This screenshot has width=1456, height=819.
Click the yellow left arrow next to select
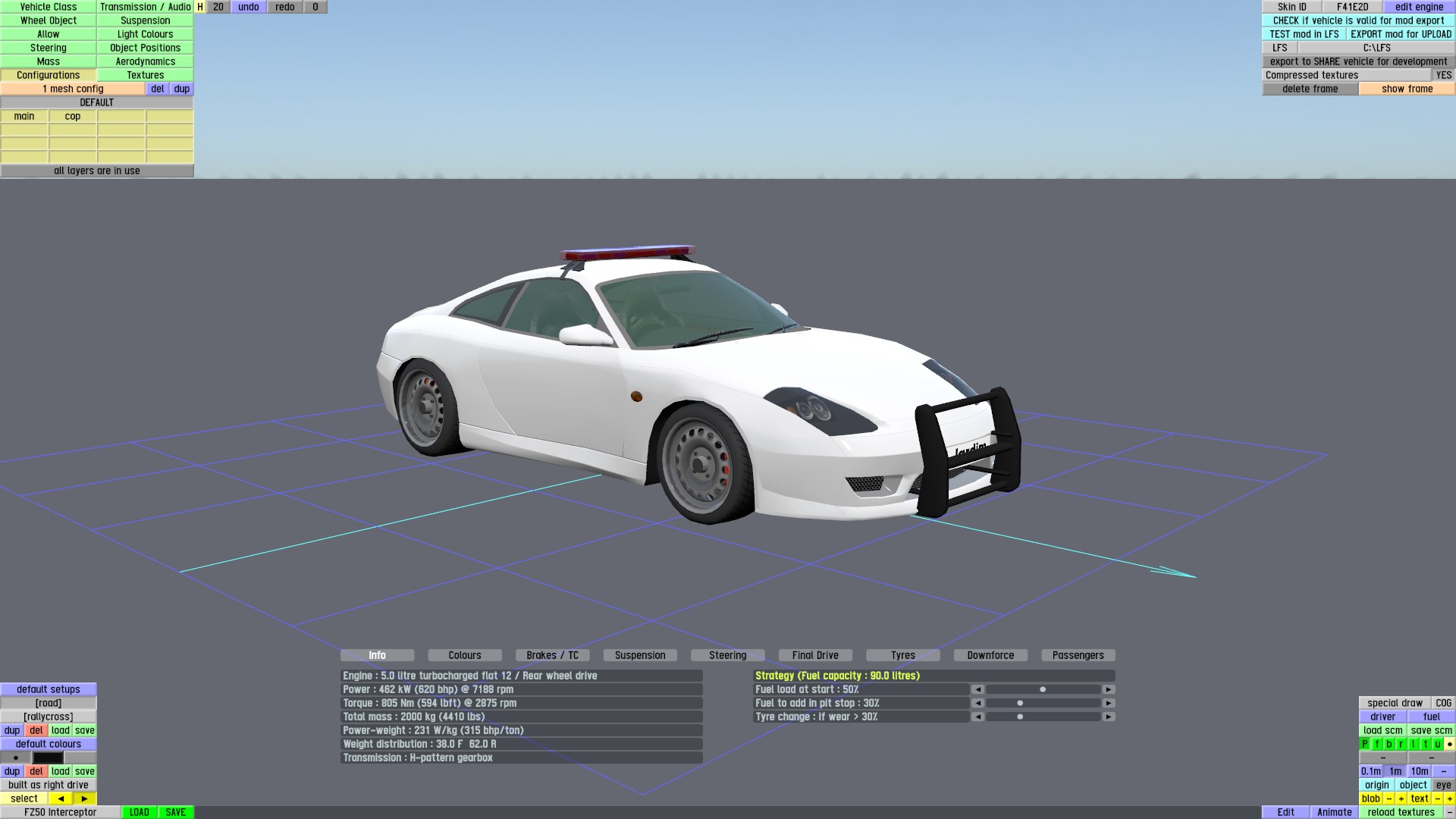[x=61, y=799]
